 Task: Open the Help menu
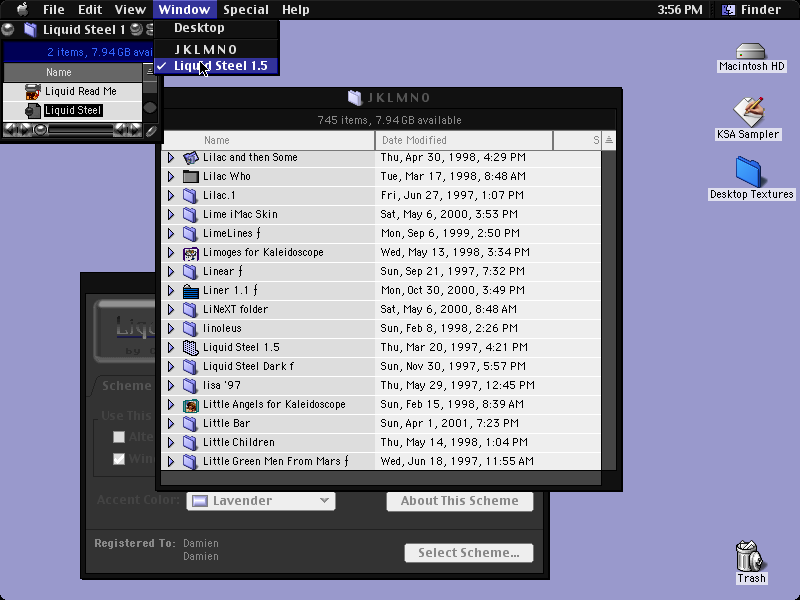click(295, 10)
